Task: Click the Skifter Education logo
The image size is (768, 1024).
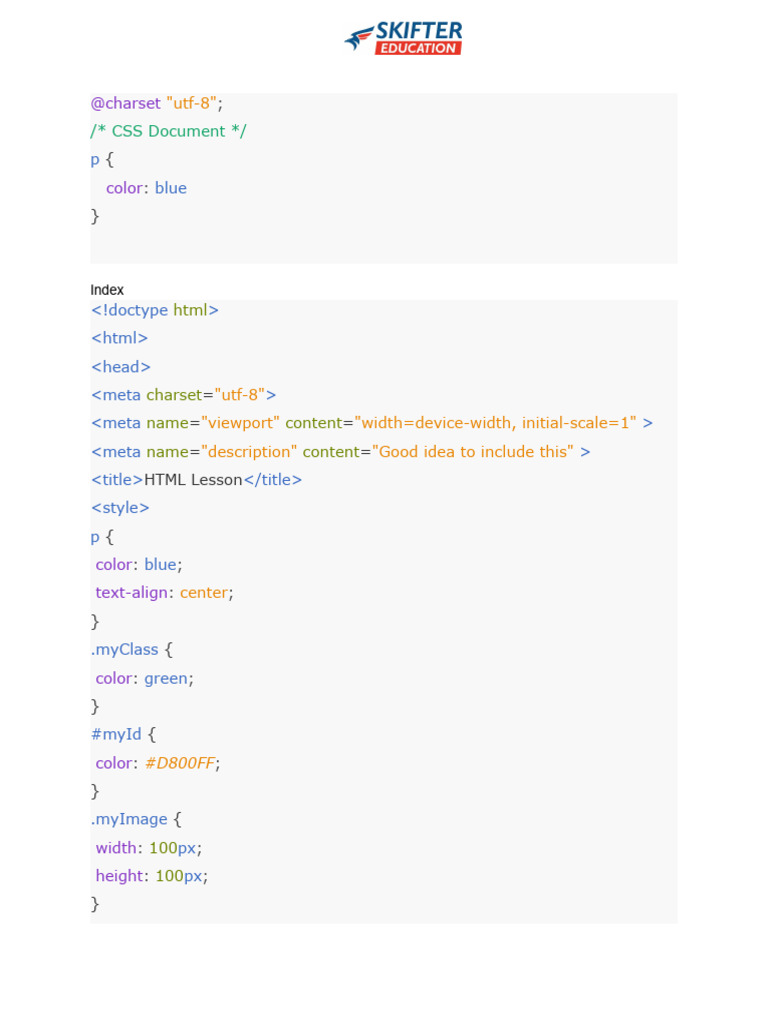Action: tap(404, 38)
